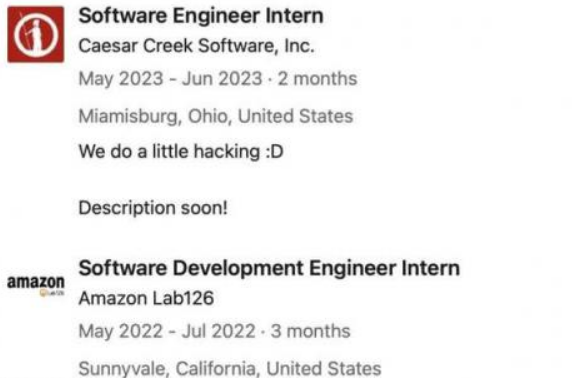This screenshot has width=575, height=378.
Task: Click the Amazon Lab126 logo
Action: click(x=36, y=285)
